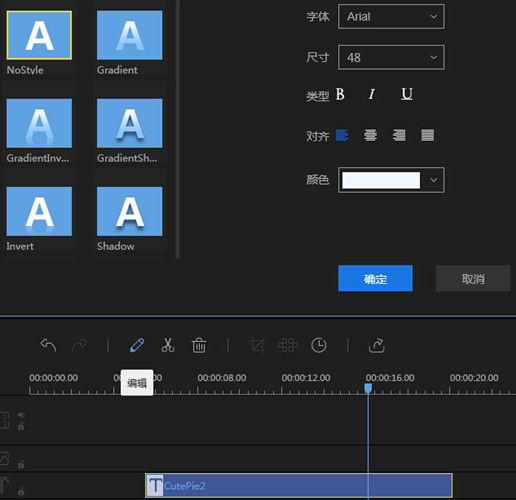
Task: Toggle underline text formatting
Action: (x=407, y=94)
